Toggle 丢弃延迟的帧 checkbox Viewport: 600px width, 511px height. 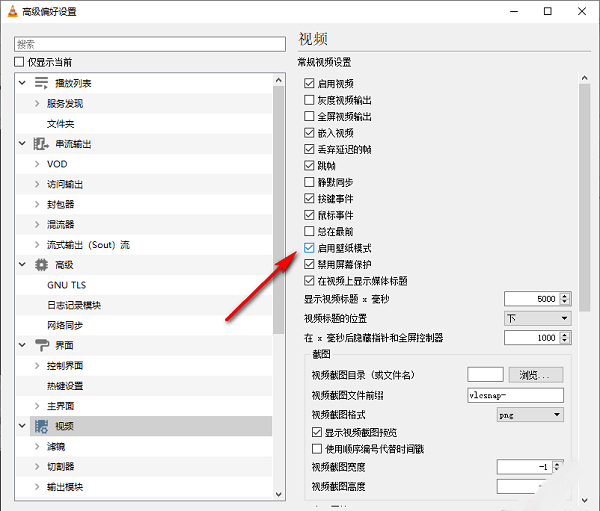click(309, 149)
